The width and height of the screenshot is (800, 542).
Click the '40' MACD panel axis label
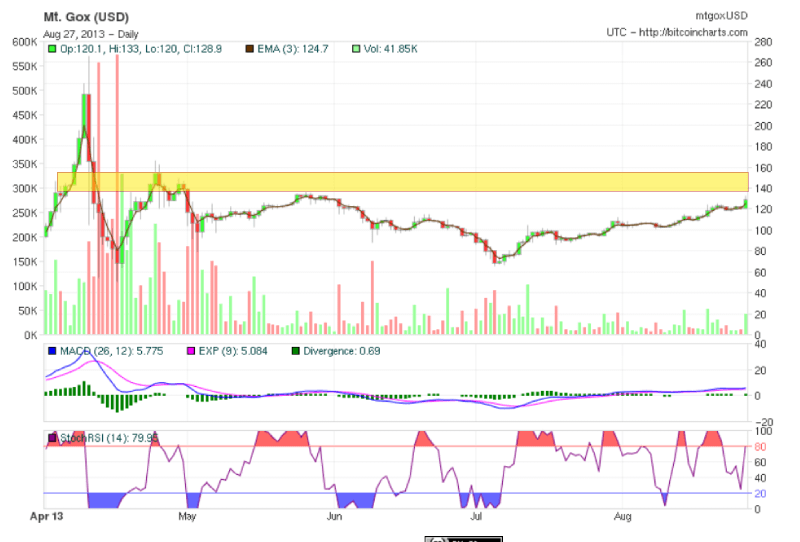coord(760,344)
